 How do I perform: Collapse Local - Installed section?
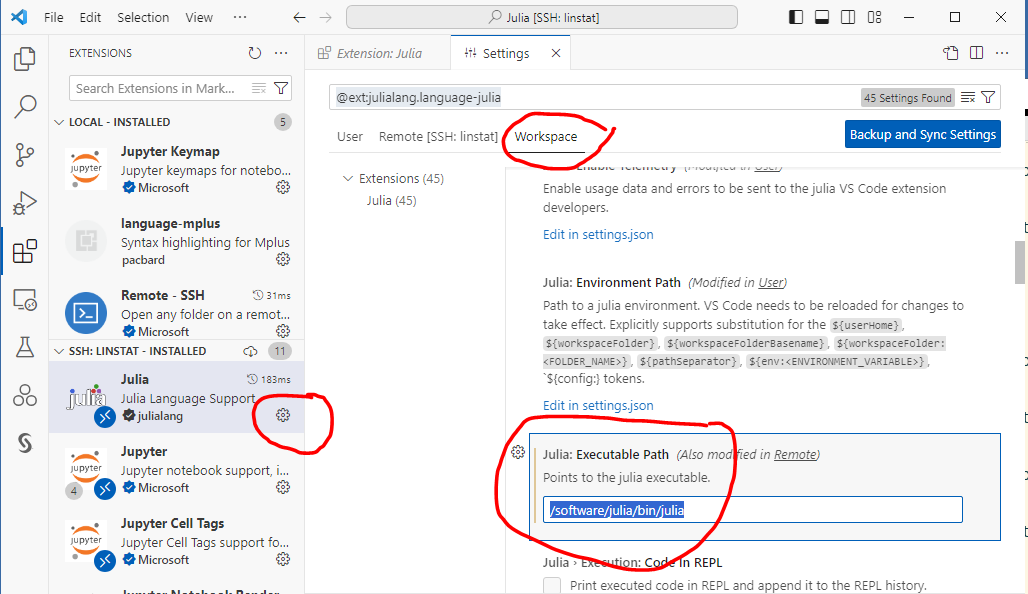point(59,122)
